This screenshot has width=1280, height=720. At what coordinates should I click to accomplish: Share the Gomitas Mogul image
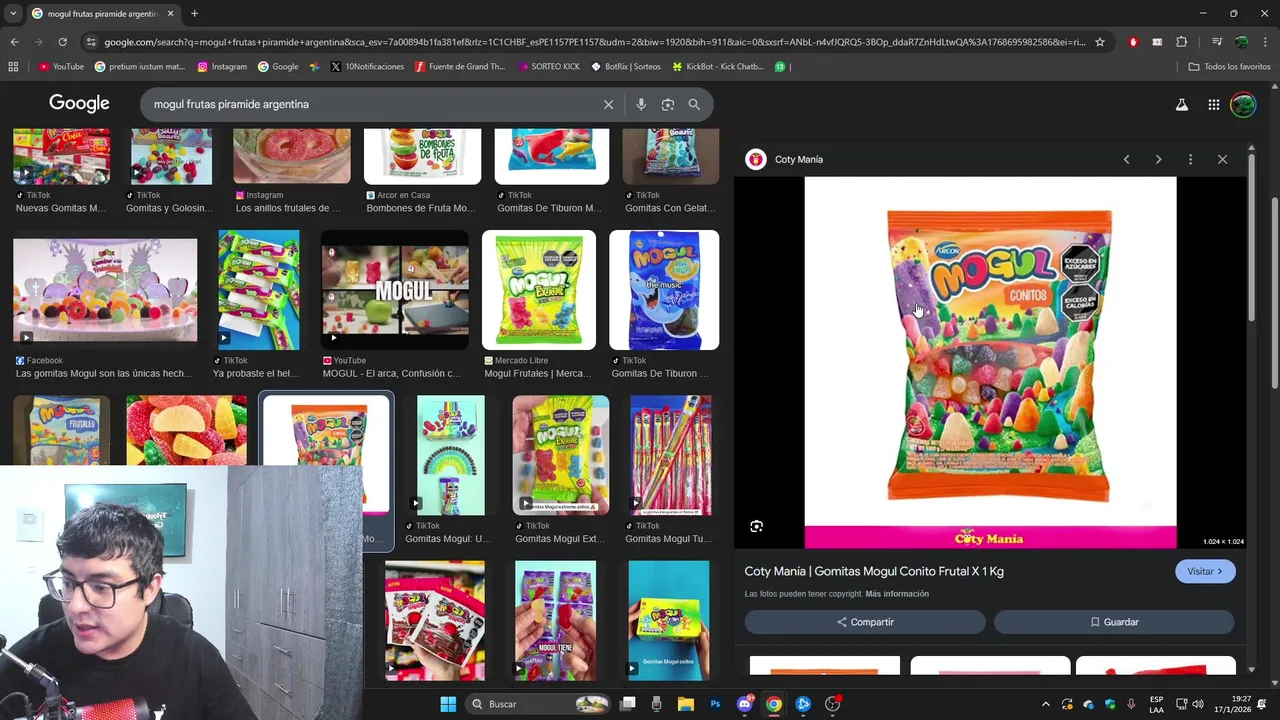coord(865,622)
